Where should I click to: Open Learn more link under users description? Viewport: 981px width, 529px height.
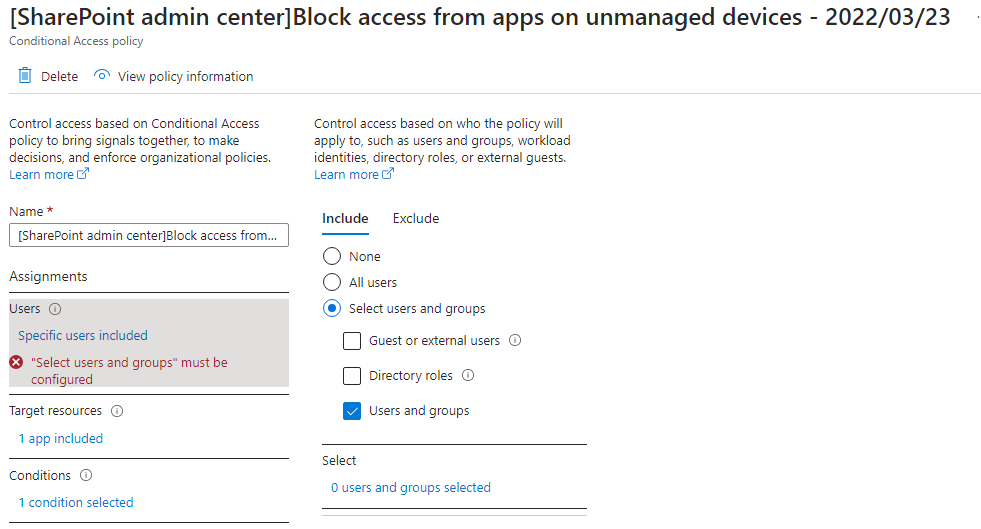[354, 174]
